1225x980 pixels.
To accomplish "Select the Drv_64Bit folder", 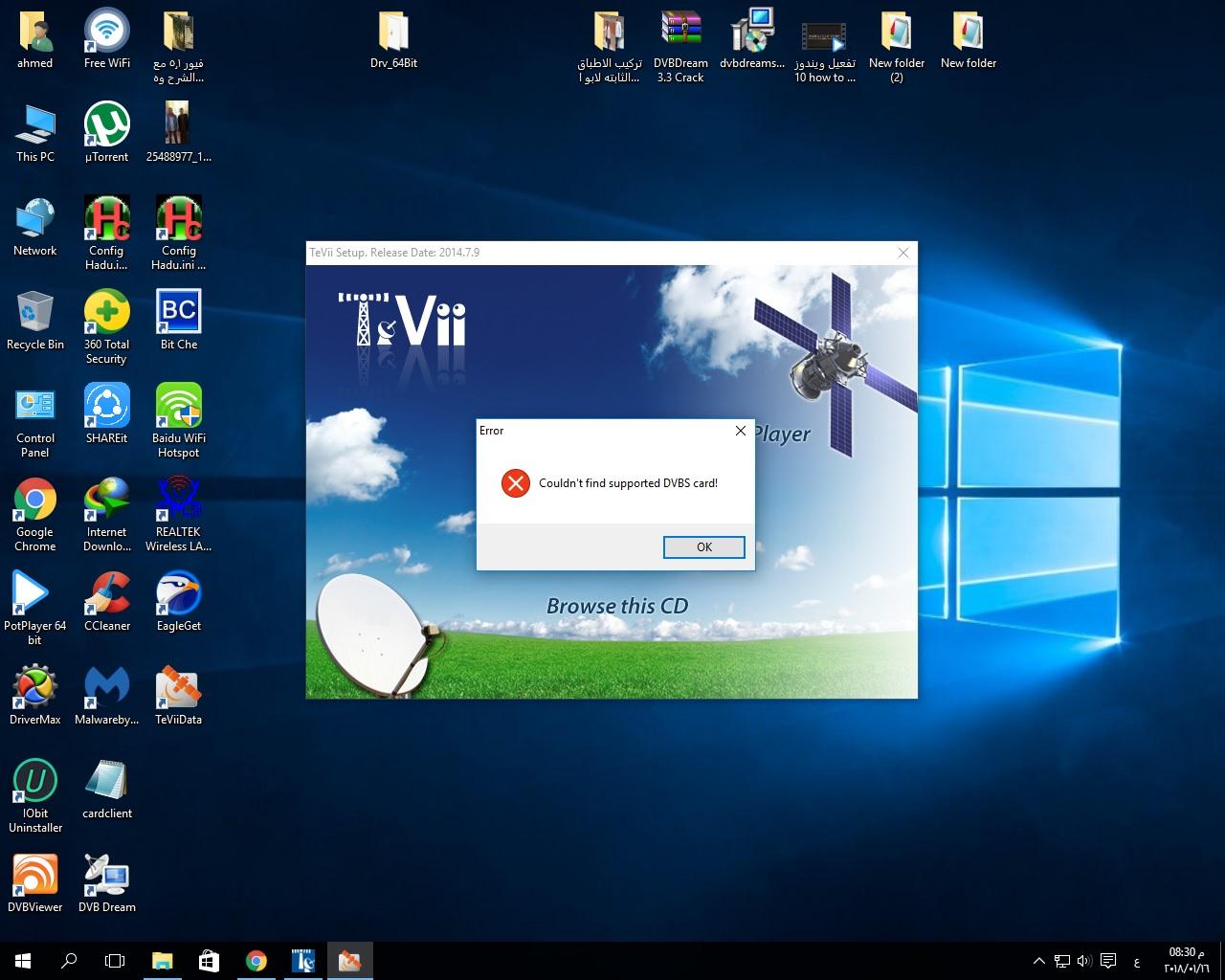I will coord(393,41).
